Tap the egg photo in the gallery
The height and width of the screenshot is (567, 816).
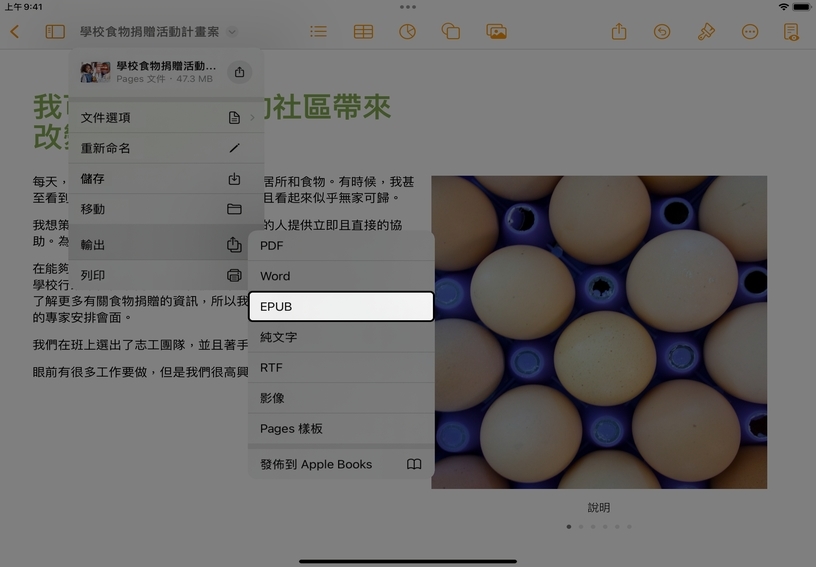click(599, 332)
